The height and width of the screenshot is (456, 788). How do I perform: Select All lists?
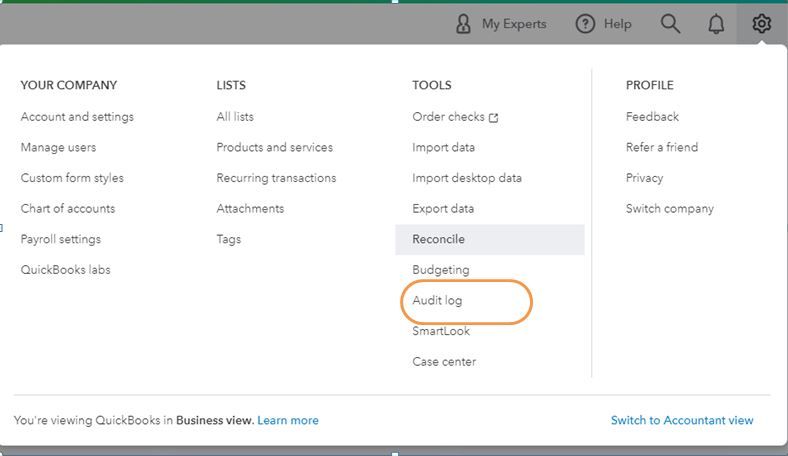point(235,117)
